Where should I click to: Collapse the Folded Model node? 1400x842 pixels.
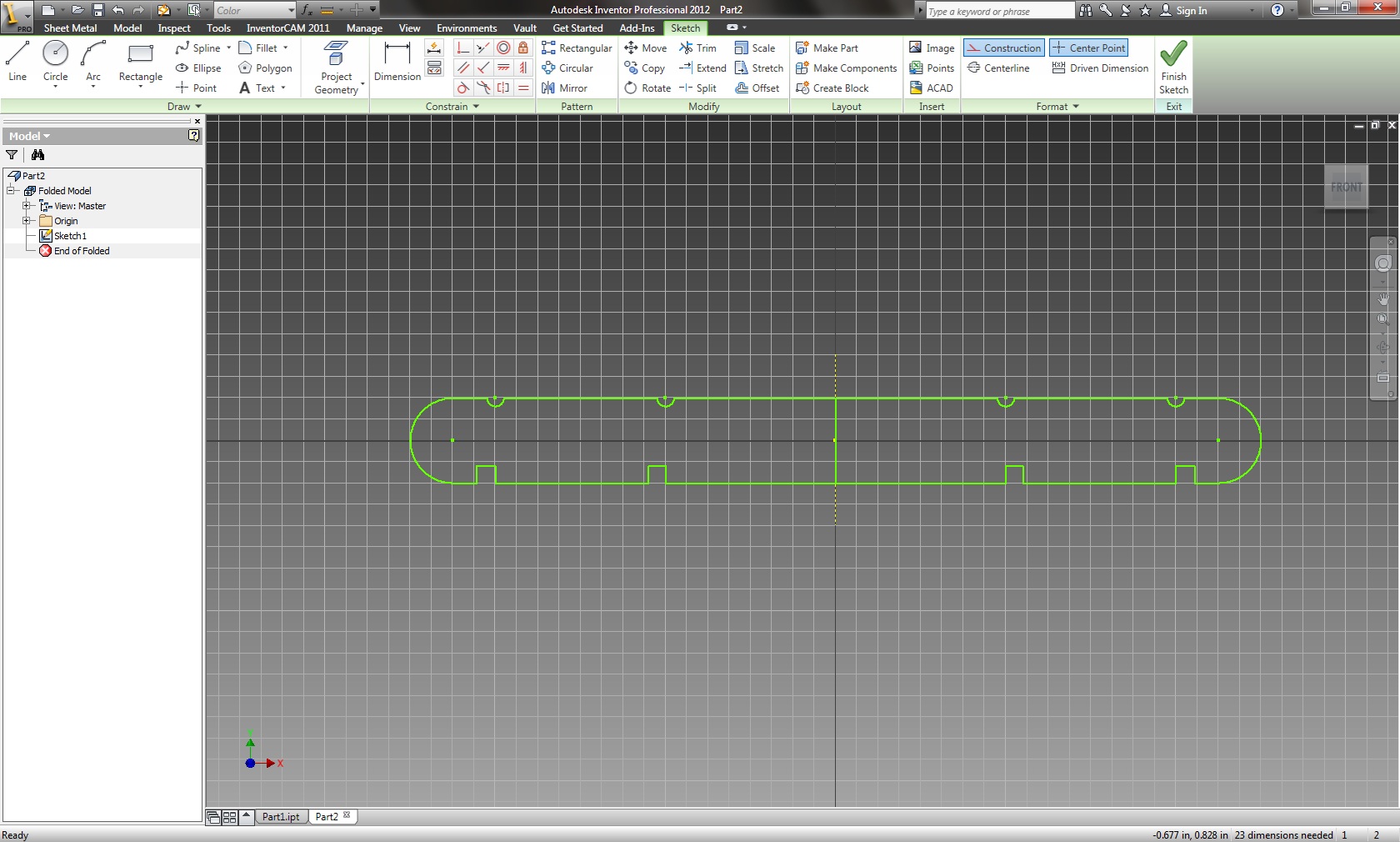pyautogui.click(x=11, y=191)
